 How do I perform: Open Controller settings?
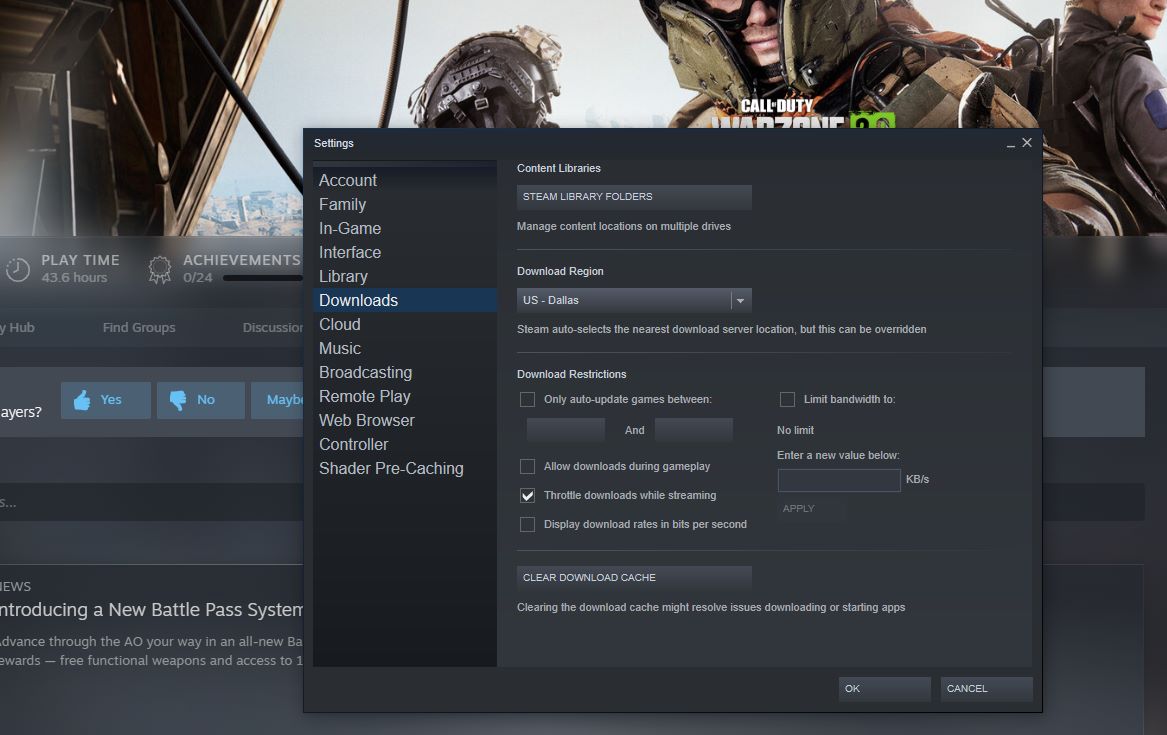[x=405, y=444]
